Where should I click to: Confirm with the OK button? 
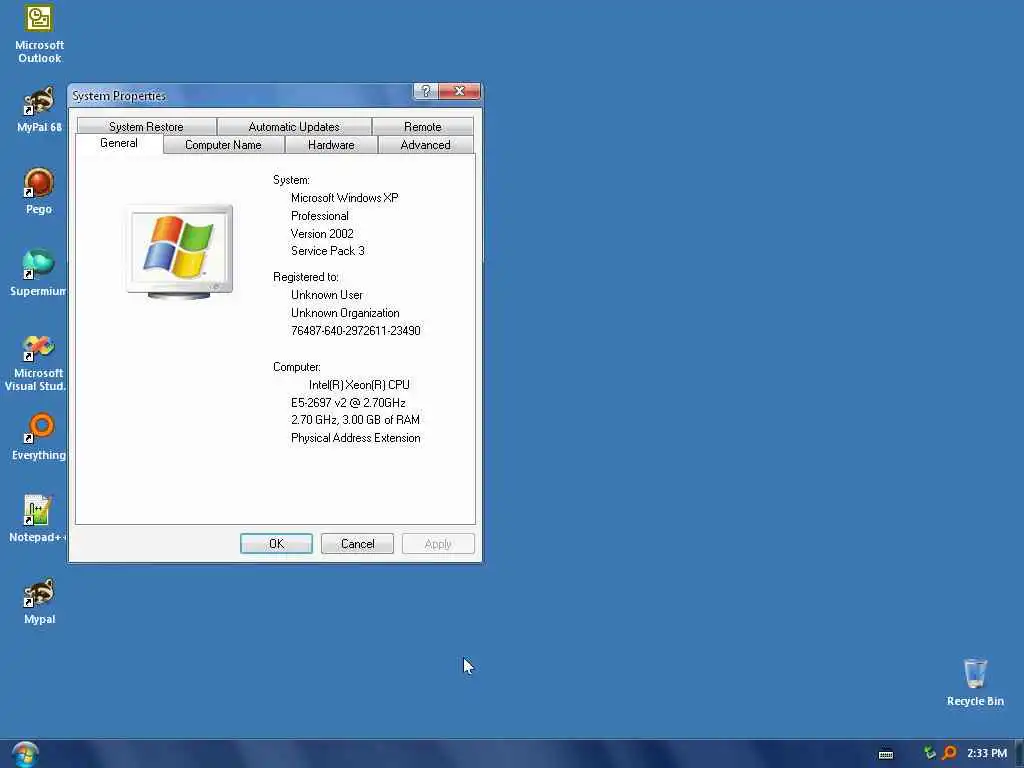click(276, 544)
